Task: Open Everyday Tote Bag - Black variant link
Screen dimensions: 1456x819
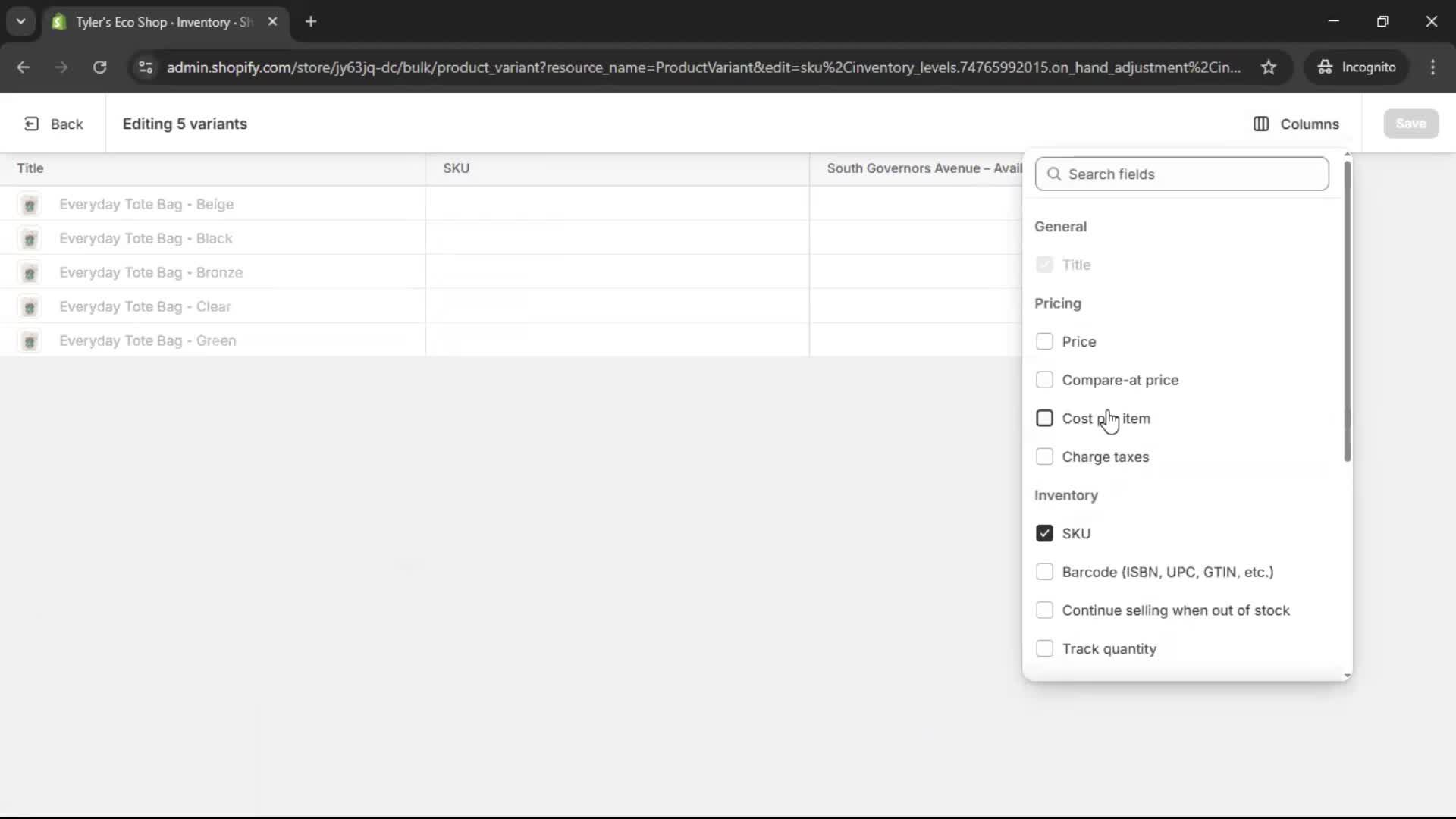Action: pyautogui.click(x=145, y=238)
